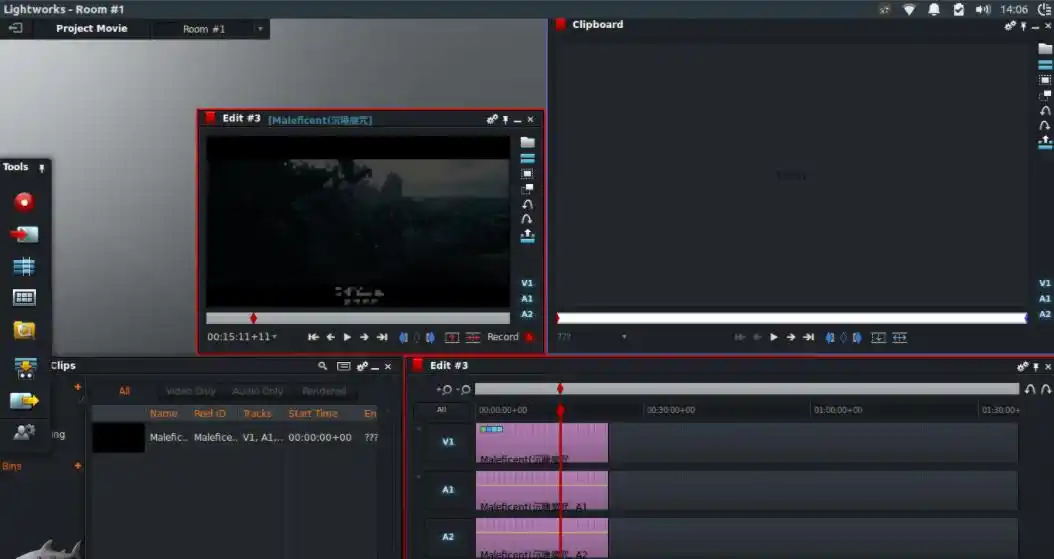Viewport: 1054px width, 559px height.
Task: Open the Export tool with yellow arrow
Action: (24, 401)
